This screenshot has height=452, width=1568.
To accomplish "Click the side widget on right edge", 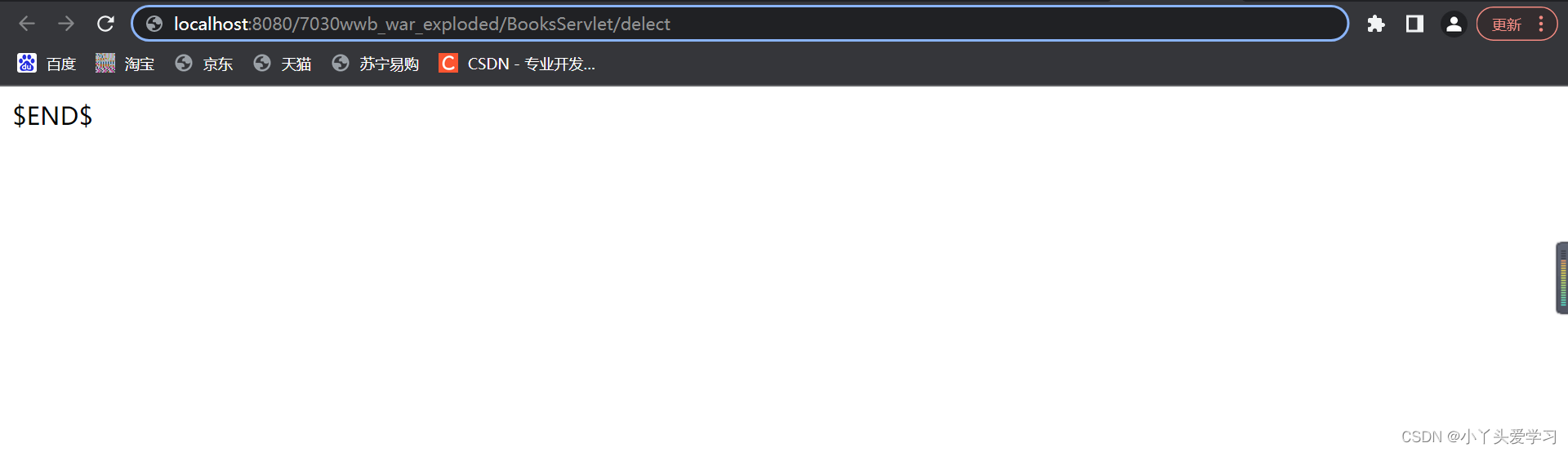I will pyautogui.click(x=1561, y=277).
